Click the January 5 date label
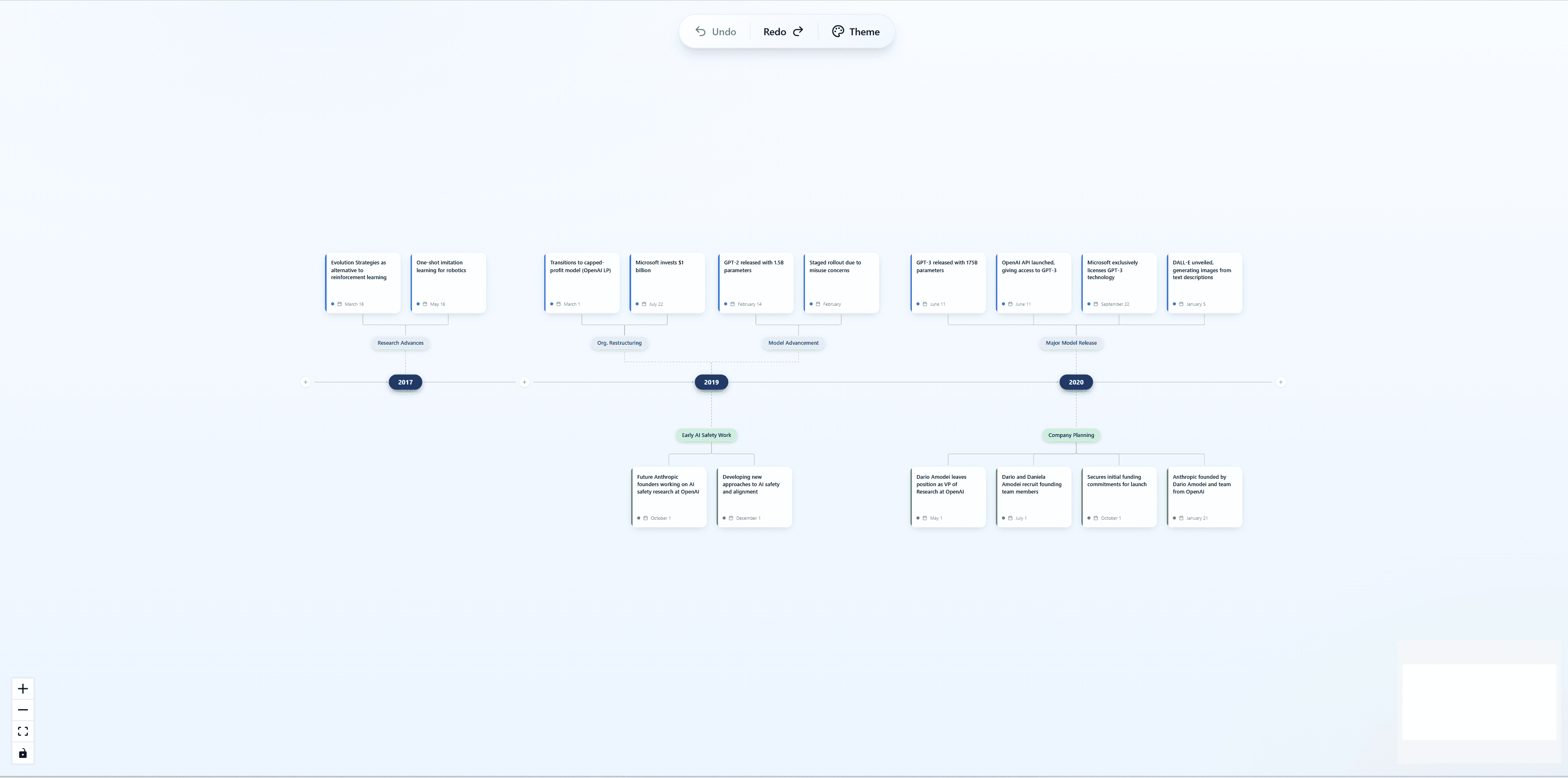1568x778 pixels. point(1195,304)
